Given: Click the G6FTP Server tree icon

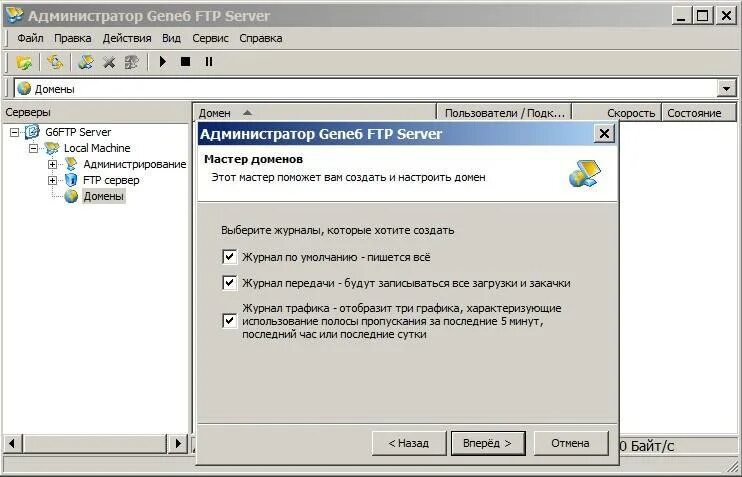Looking at the screenshot, I should (x=32, y=132).
